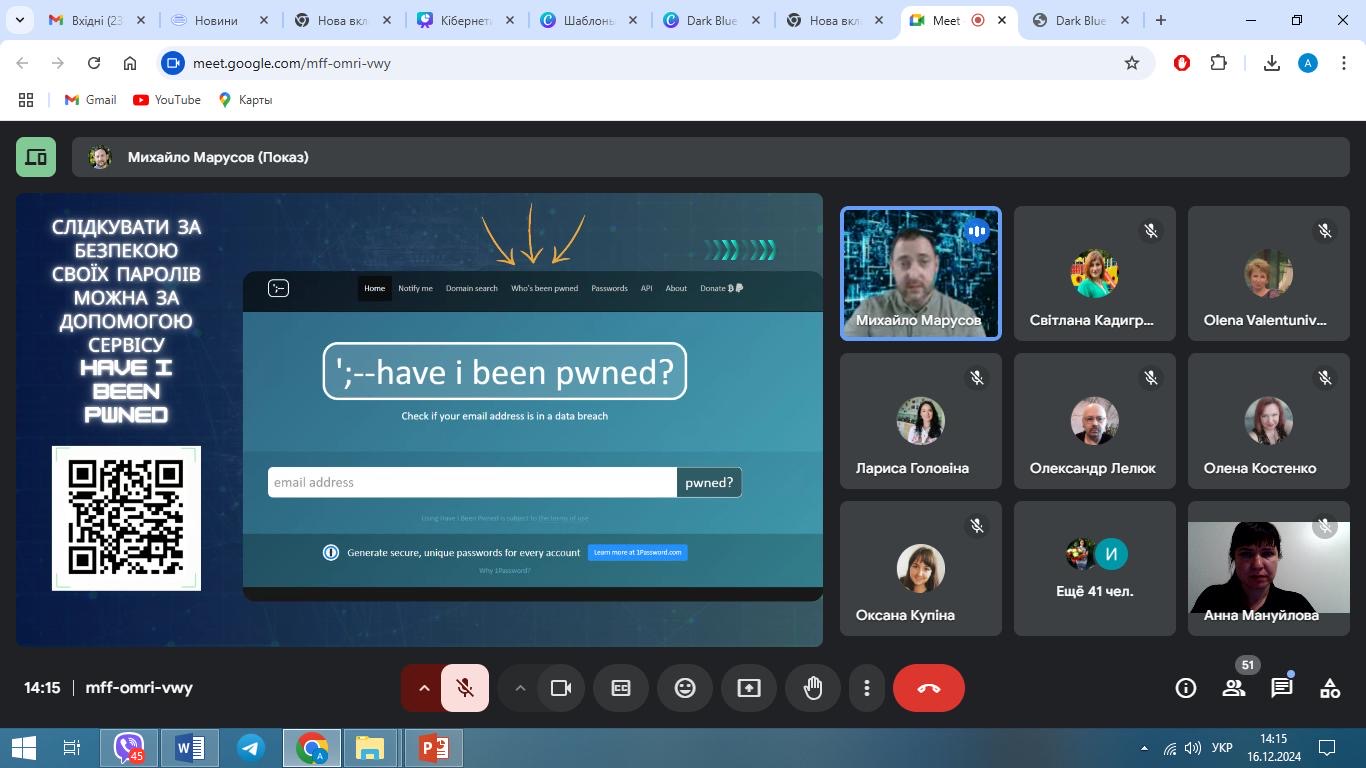Select Анна Мануйлова video tile
The height and width of the screenshot is (768, 1366).
click(1269, 568)
